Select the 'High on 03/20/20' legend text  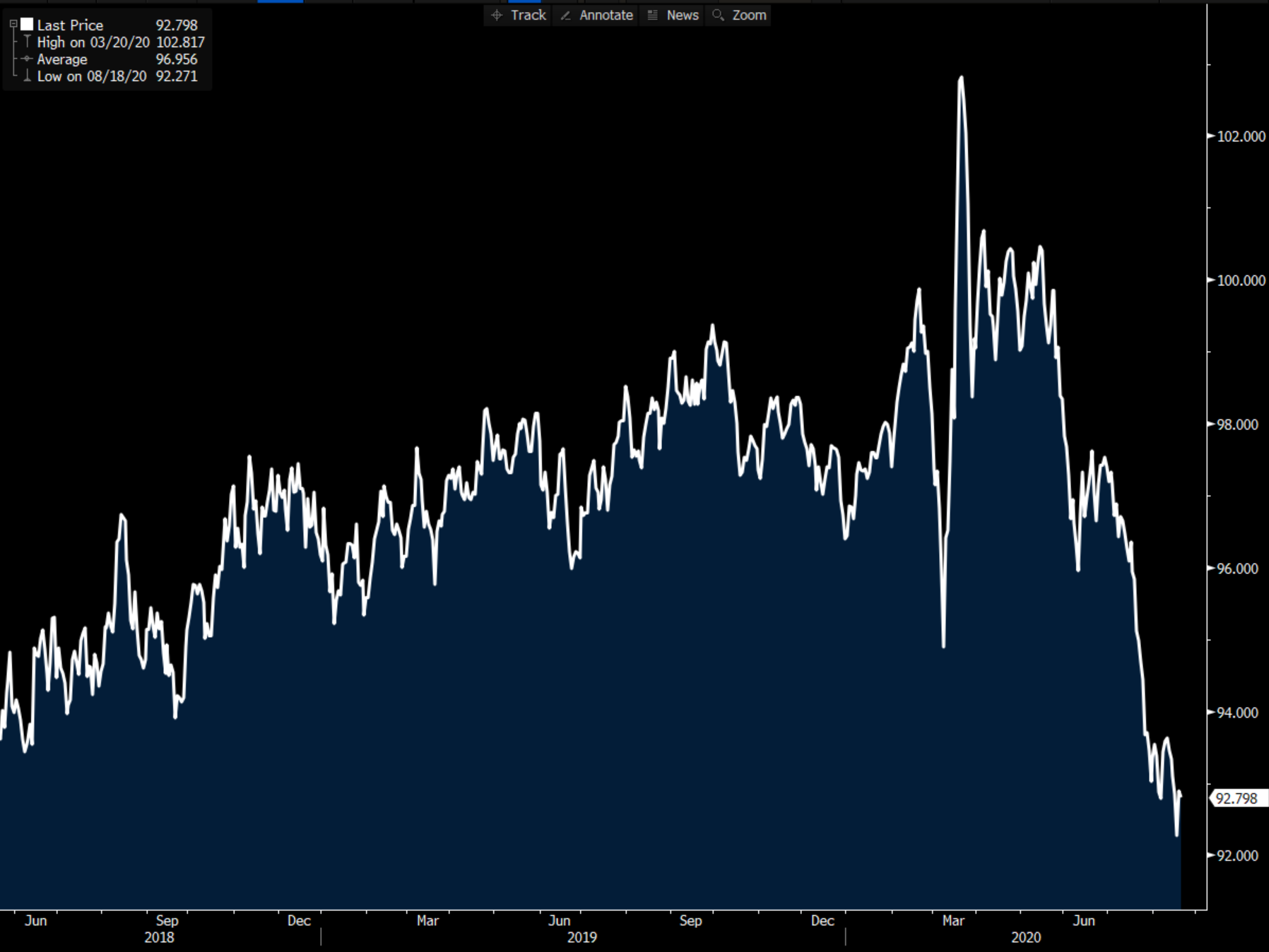click(x=93, y=42)
